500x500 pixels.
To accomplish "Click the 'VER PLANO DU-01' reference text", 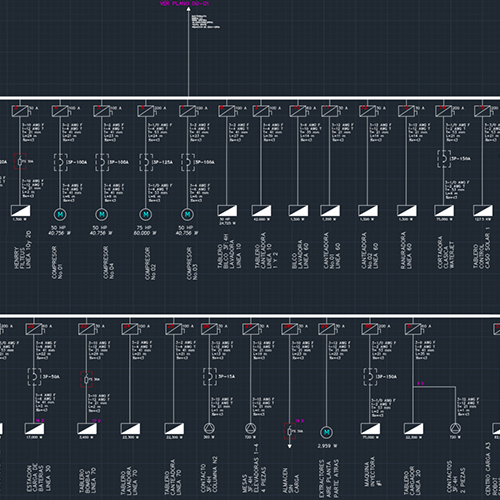I will [x=184, y=4].
